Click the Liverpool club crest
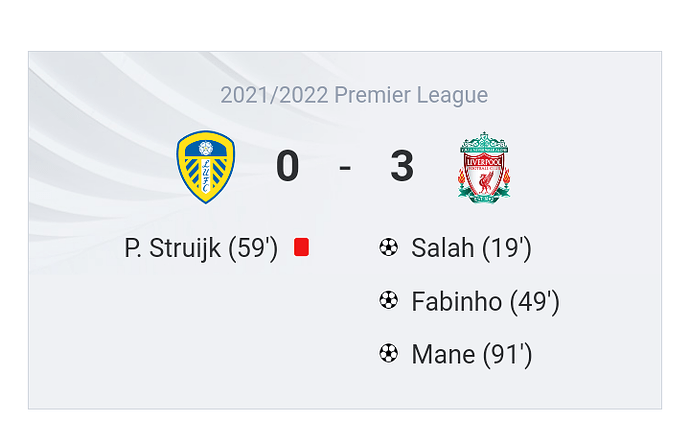 point(484,166)
